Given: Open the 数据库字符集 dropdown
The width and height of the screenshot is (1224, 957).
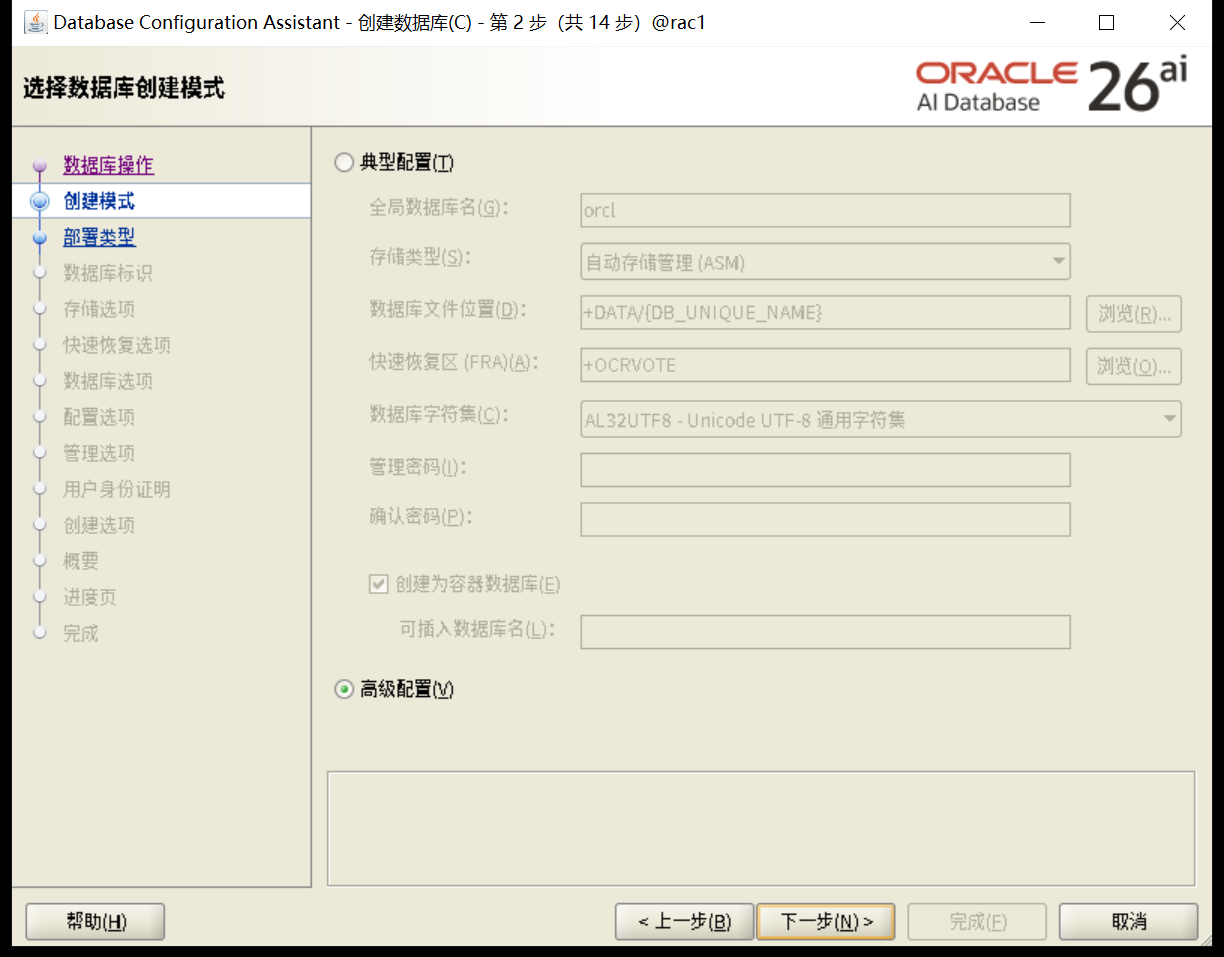Looking at the screenshot, I should tap(880, 419).
